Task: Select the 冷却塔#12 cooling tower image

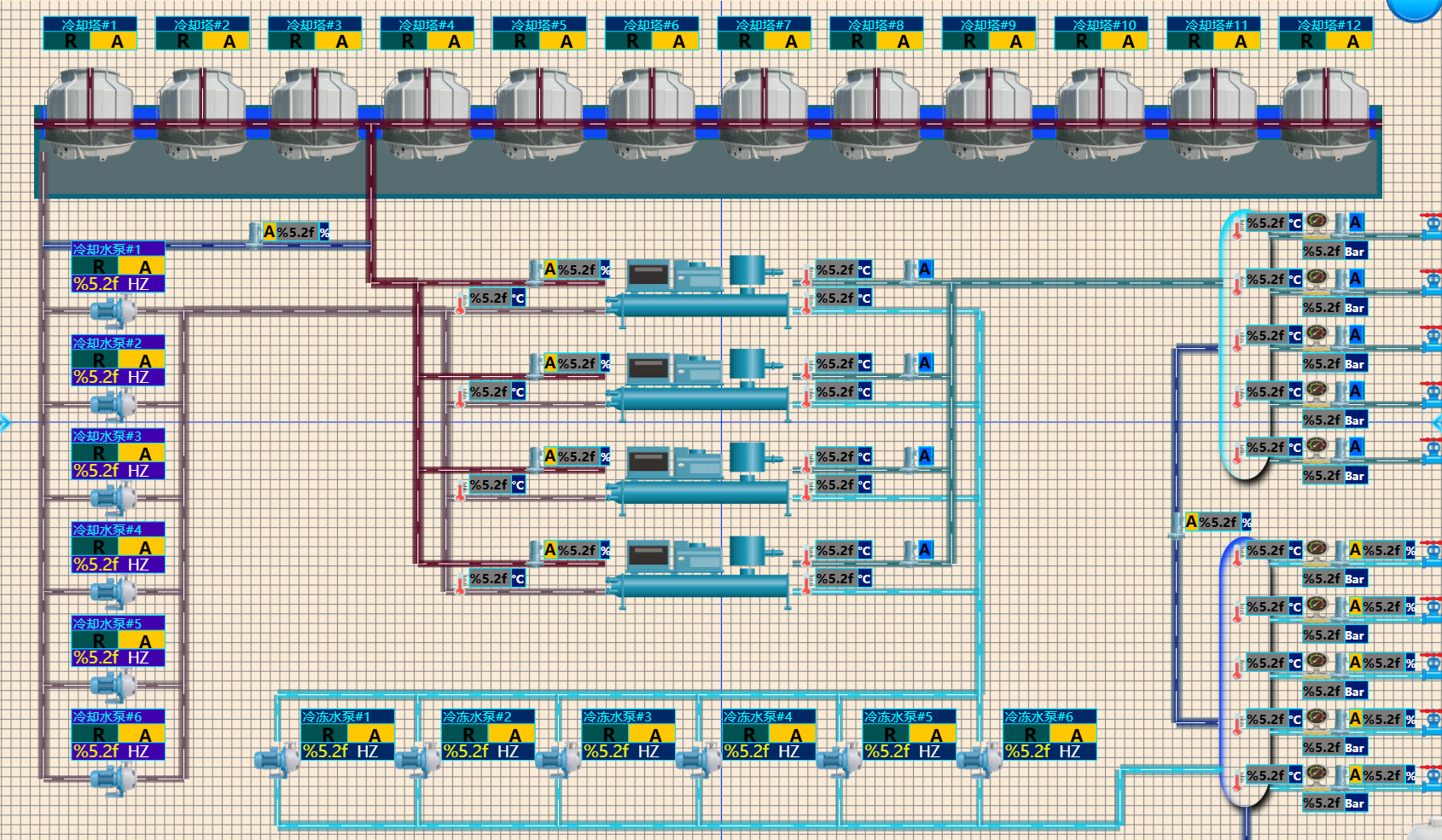Action: [x=1325, y=113]
